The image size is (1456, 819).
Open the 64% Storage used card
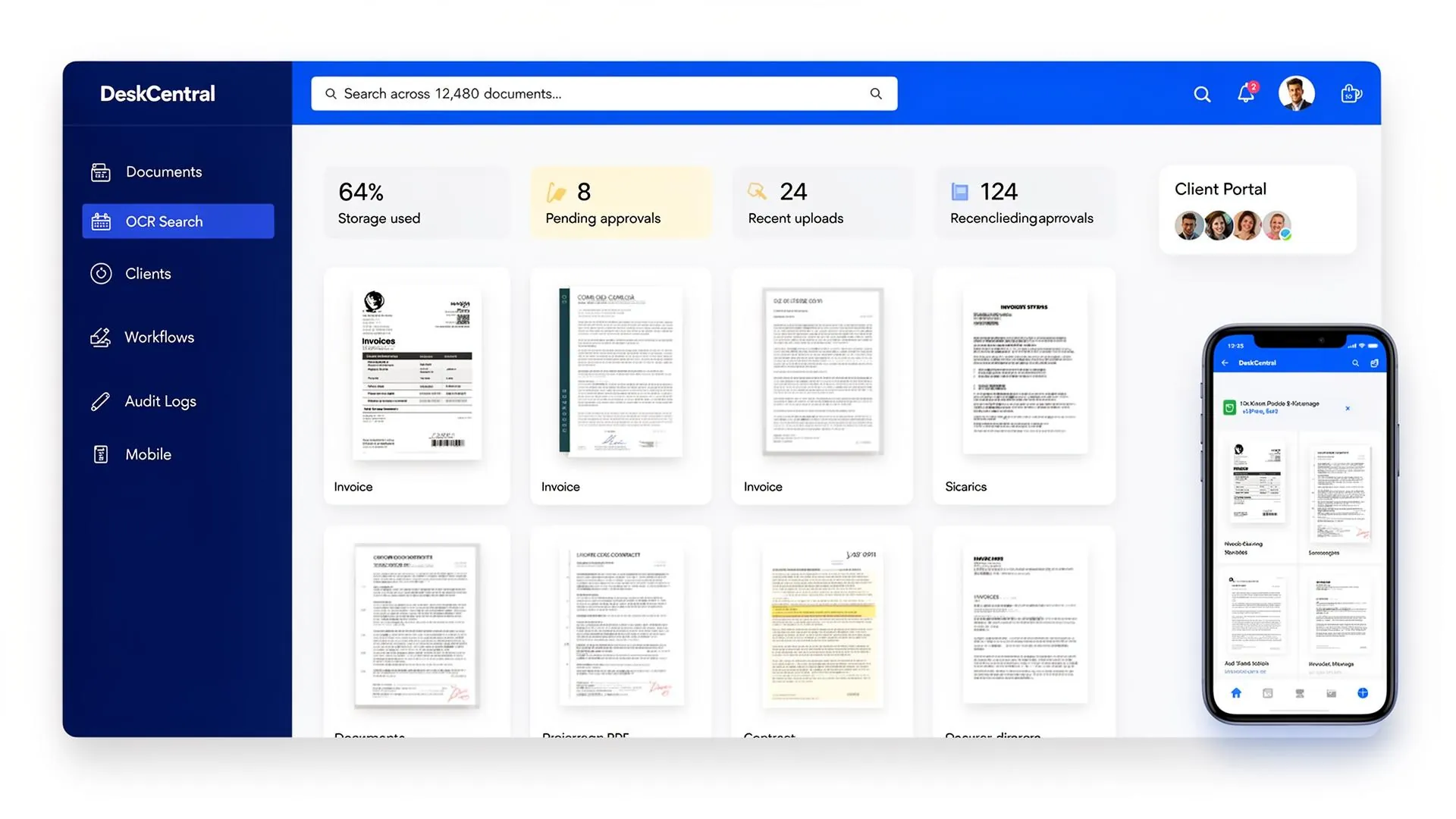[x=416, y=203]
